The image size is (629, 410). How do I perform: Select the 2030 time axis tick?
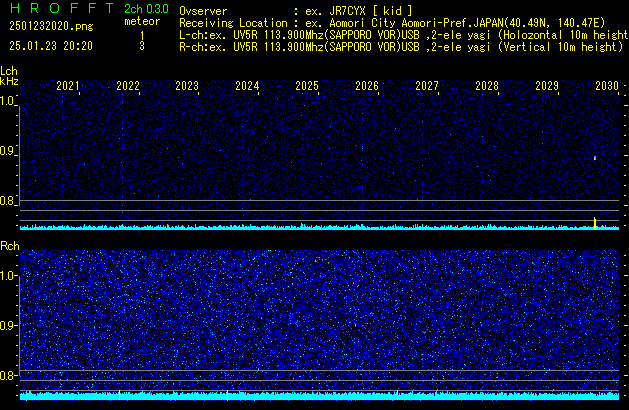(607, 86)
